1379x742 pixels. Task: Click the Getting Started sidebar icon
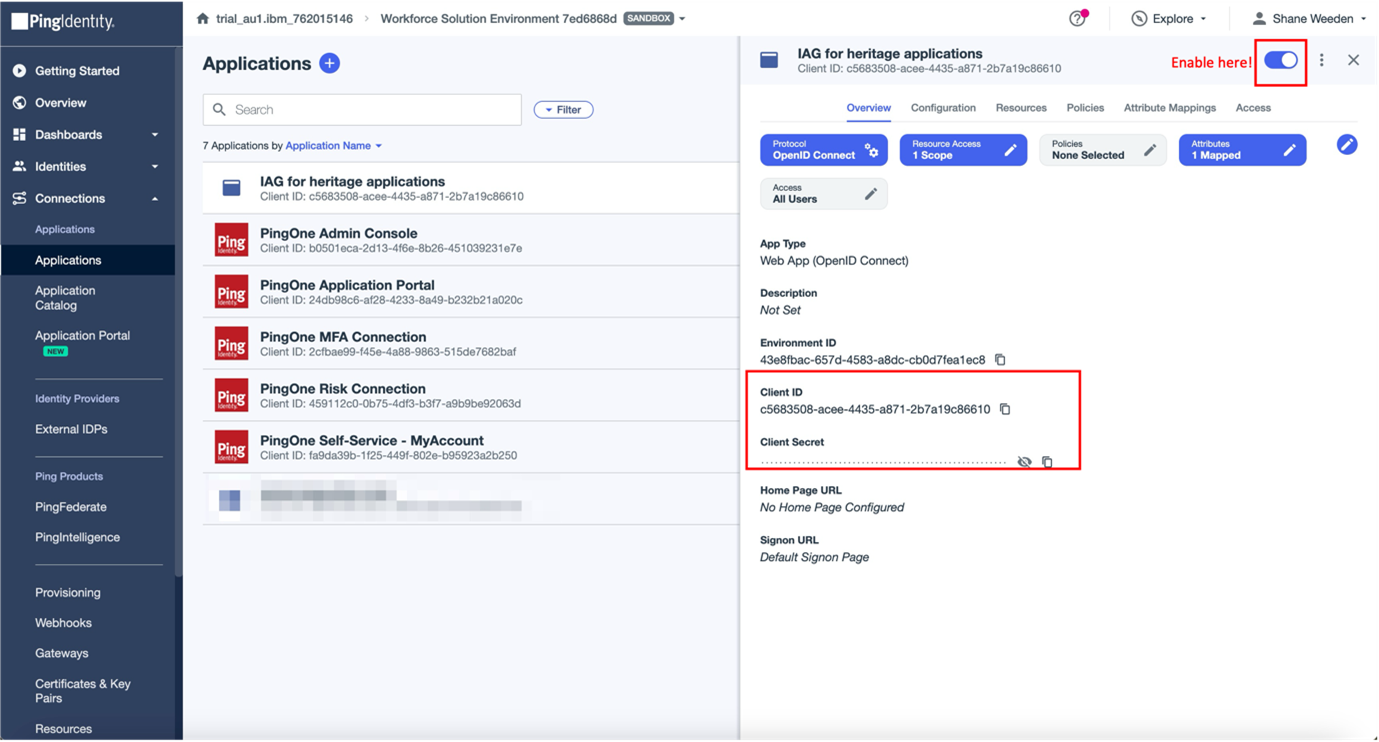coord(19,71)
